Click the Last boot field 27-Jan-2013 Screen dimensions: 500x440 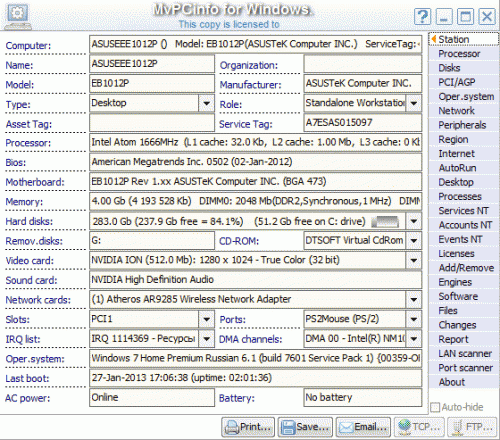pos(256,378)
